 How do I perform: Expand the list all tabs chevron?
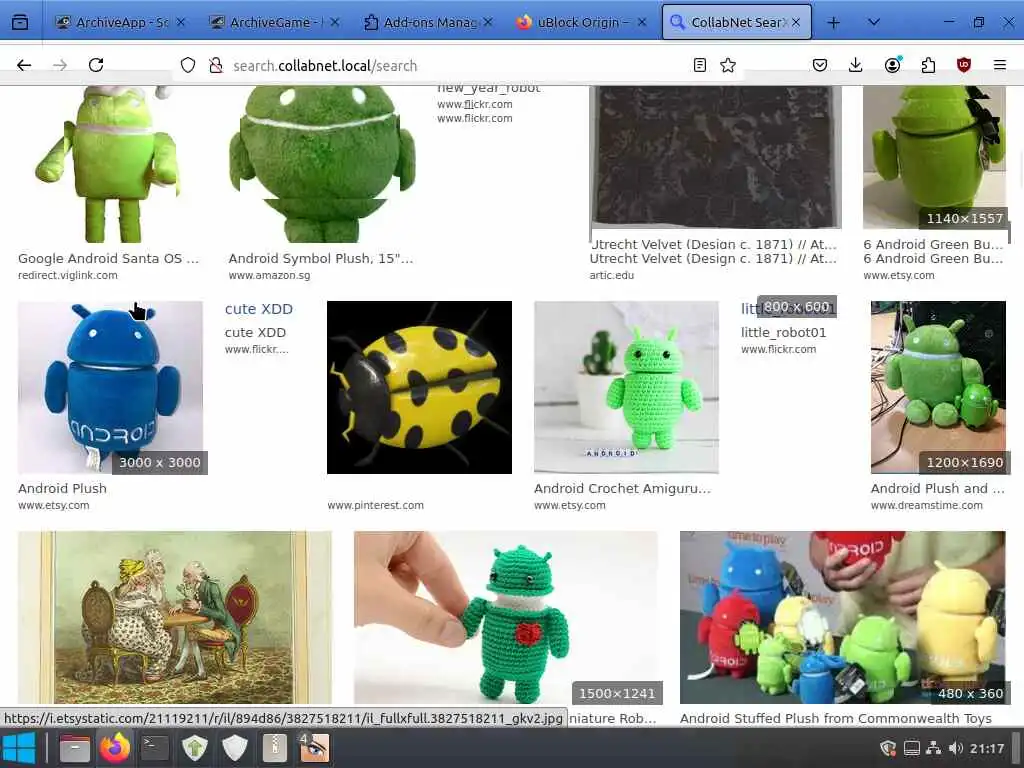(x=873, y=22)
